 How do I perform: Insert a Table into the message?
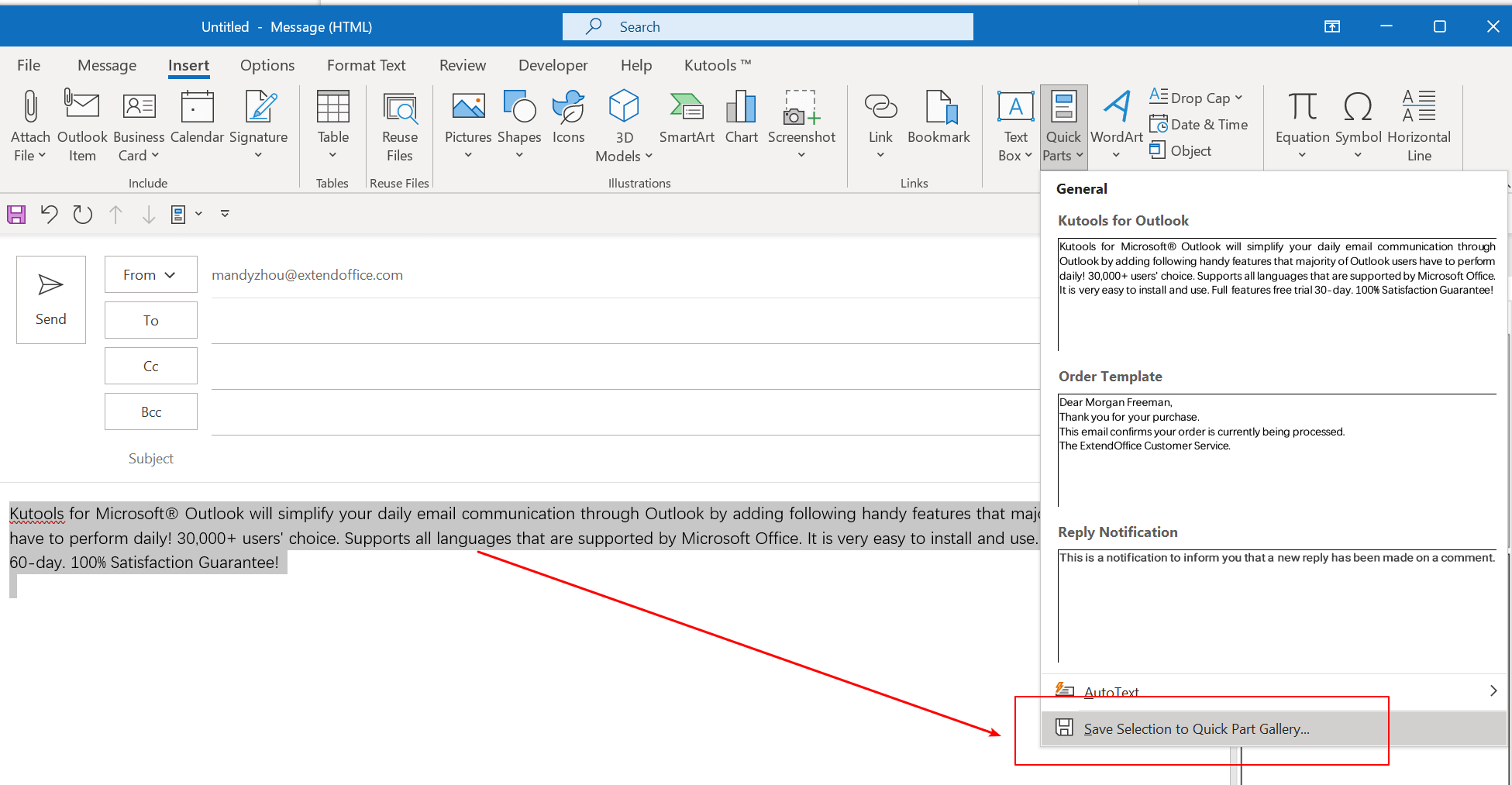332,126
